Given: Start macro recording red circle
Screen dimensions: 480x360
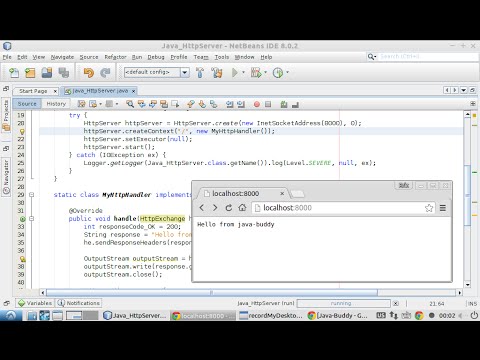Looking at the screenshot, I should coord(257,104).
